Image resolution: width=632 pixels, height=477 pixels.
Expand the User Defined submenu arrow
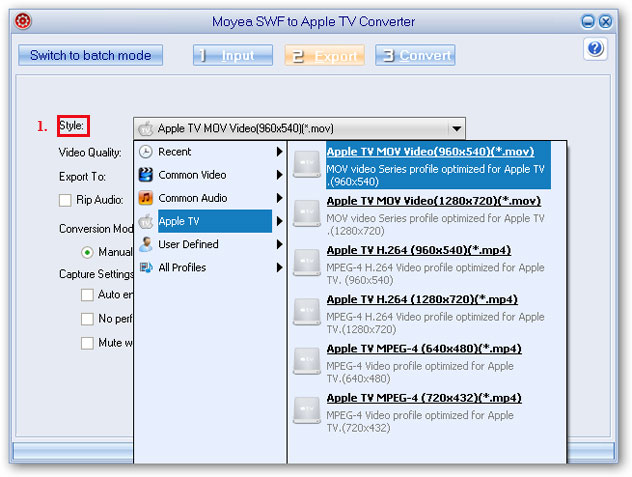pos(279,244)
